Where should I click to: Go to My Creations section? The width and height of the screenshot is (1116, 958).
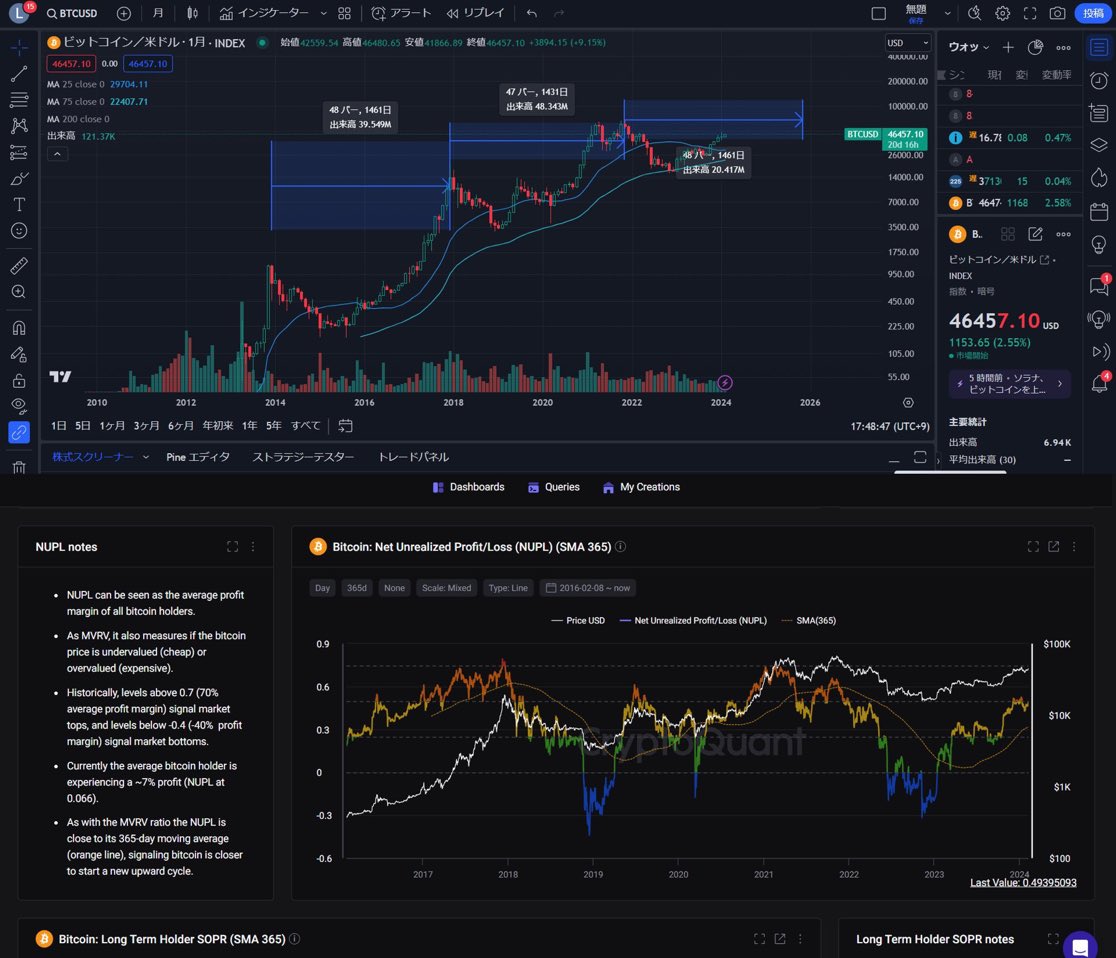[641, 487]
